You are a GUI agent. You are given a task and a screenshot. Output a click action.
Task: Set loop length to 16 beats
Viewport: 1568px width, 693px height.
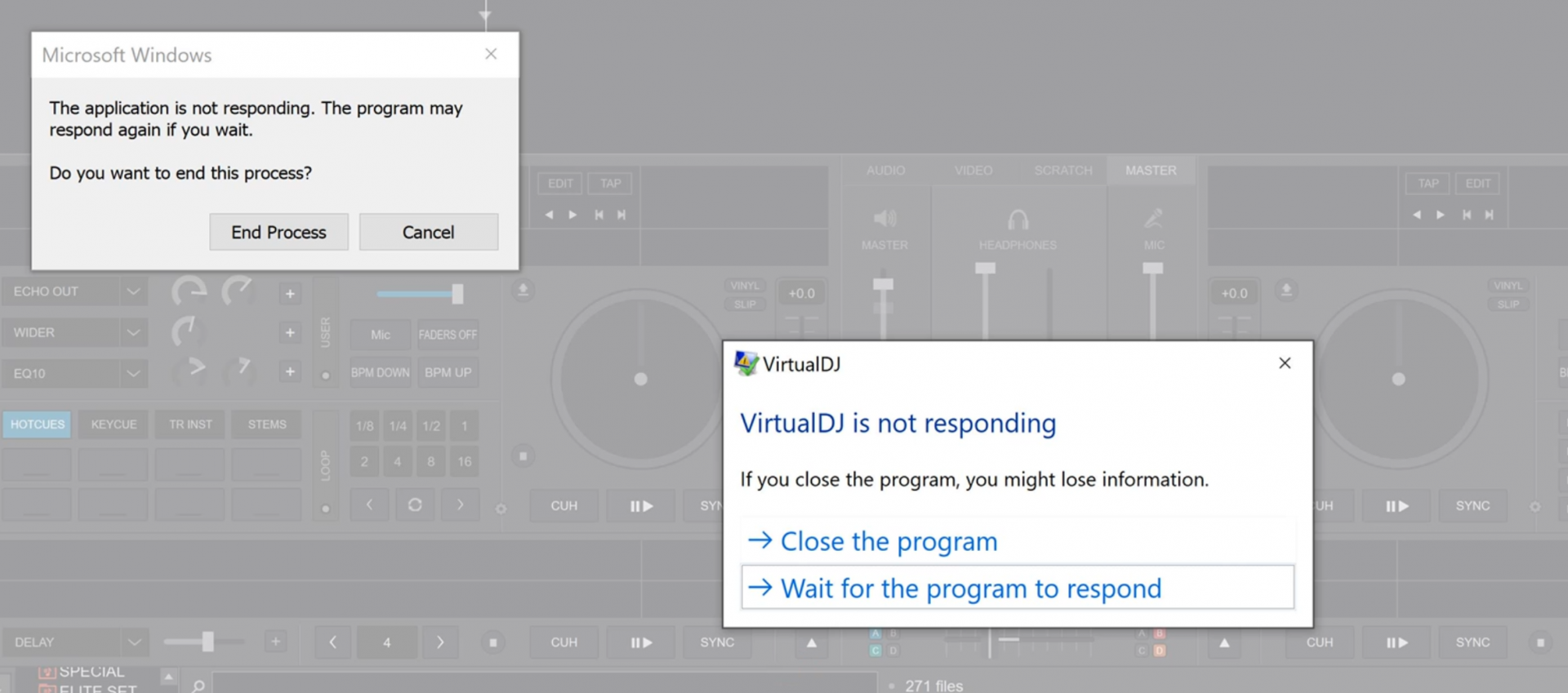coord(465,461)
